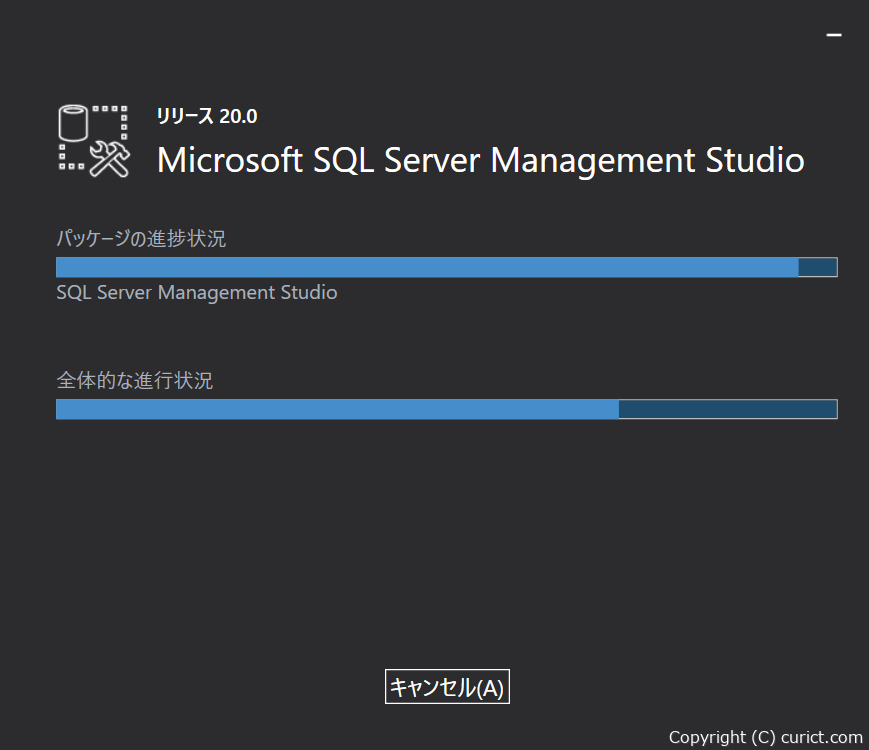
Task: Click the パッケージの進捗状況 label
Action: coord(141,239)
